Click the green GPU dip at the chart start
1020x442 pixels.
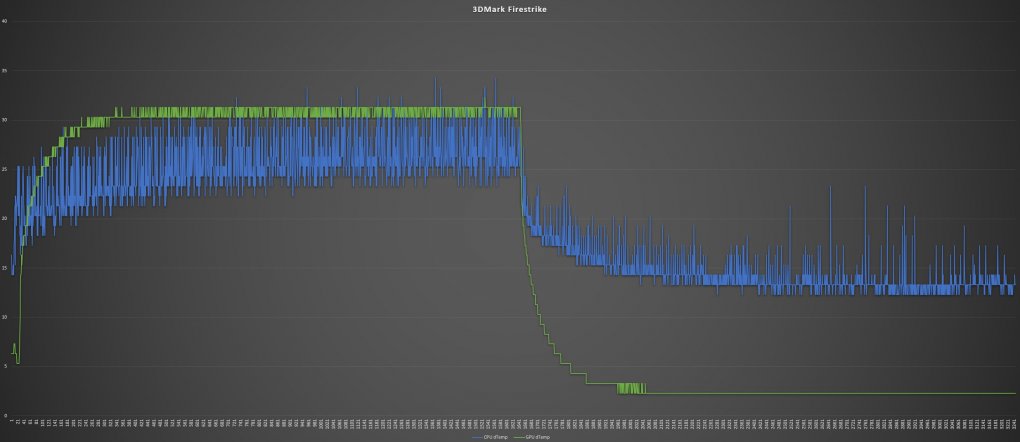pos(18,361)
